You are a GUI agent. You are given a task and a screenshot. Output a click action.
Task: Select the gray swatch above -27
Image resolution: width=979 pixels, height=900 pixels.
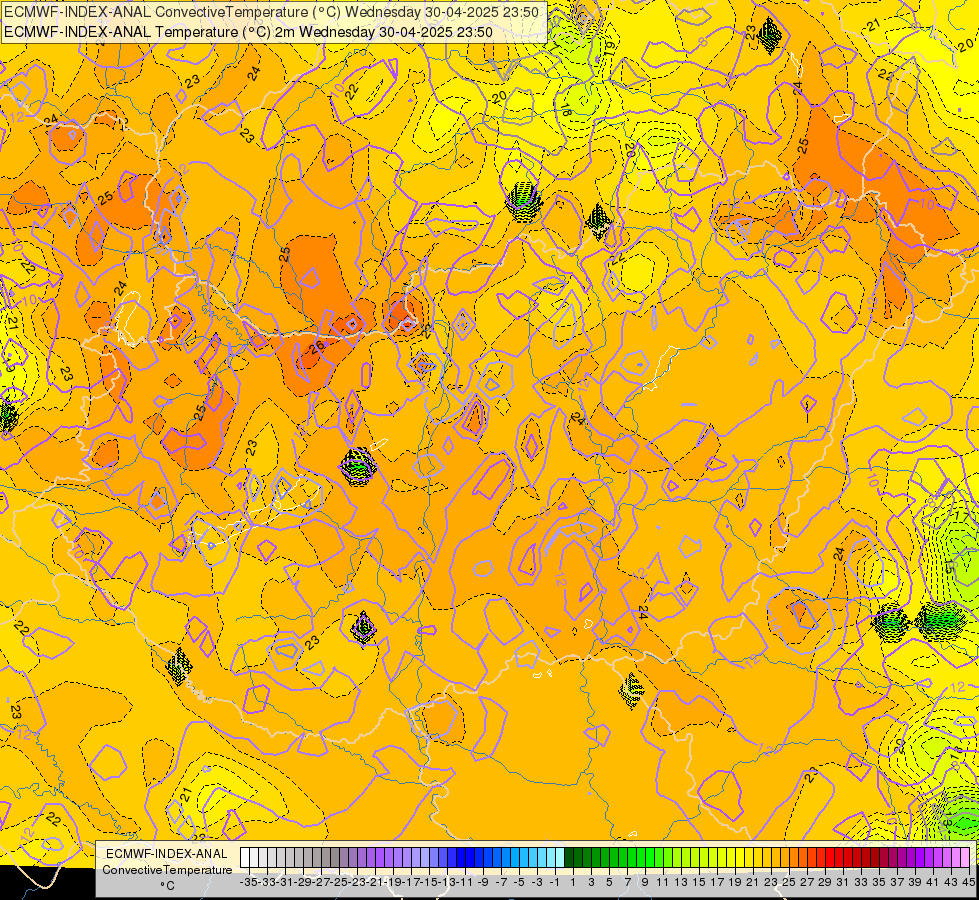pyautogui.click(x=317, y=858)
